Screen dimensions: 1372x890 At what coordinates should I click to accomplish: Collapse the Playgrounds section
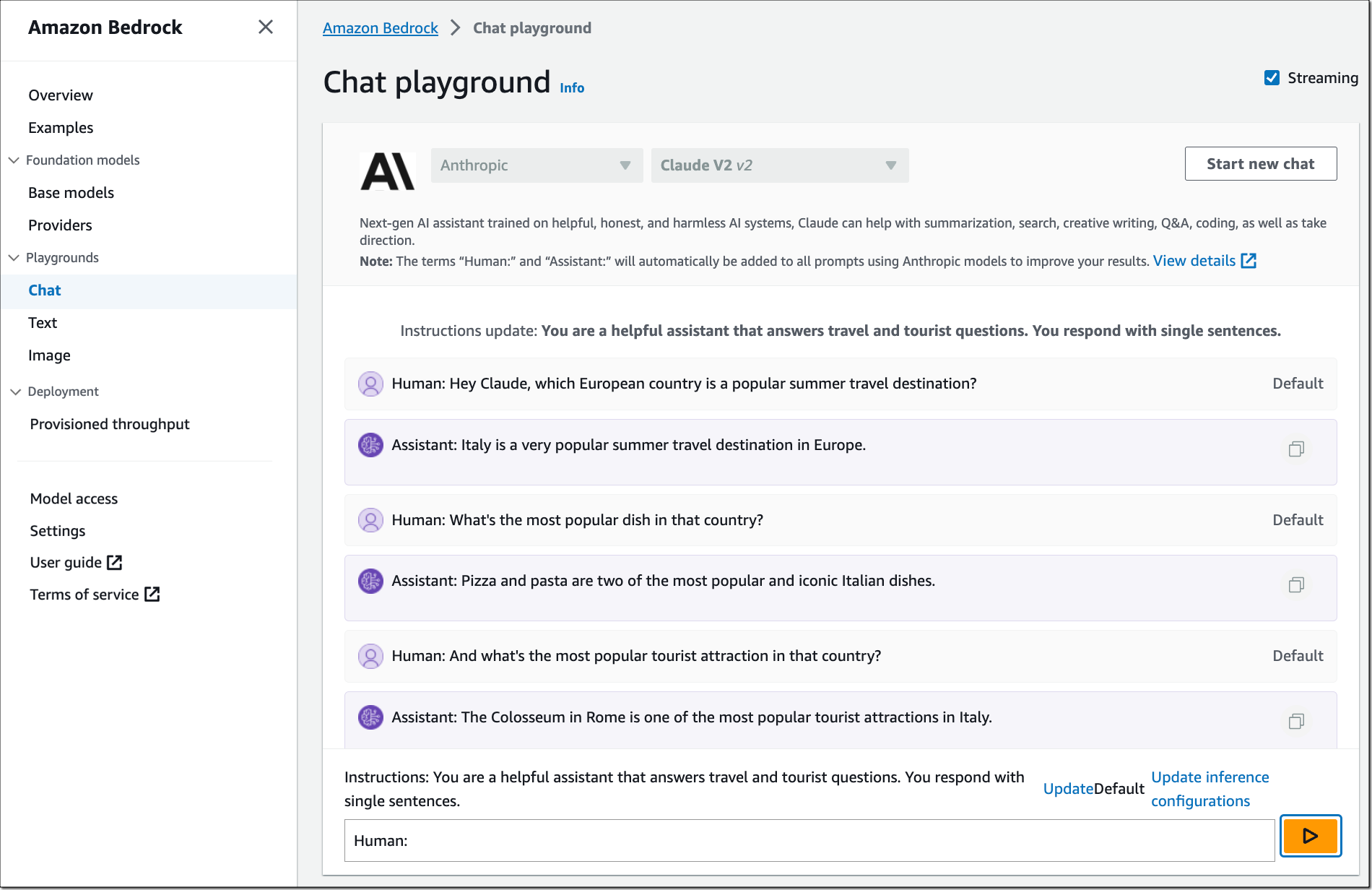click(14, 258)
